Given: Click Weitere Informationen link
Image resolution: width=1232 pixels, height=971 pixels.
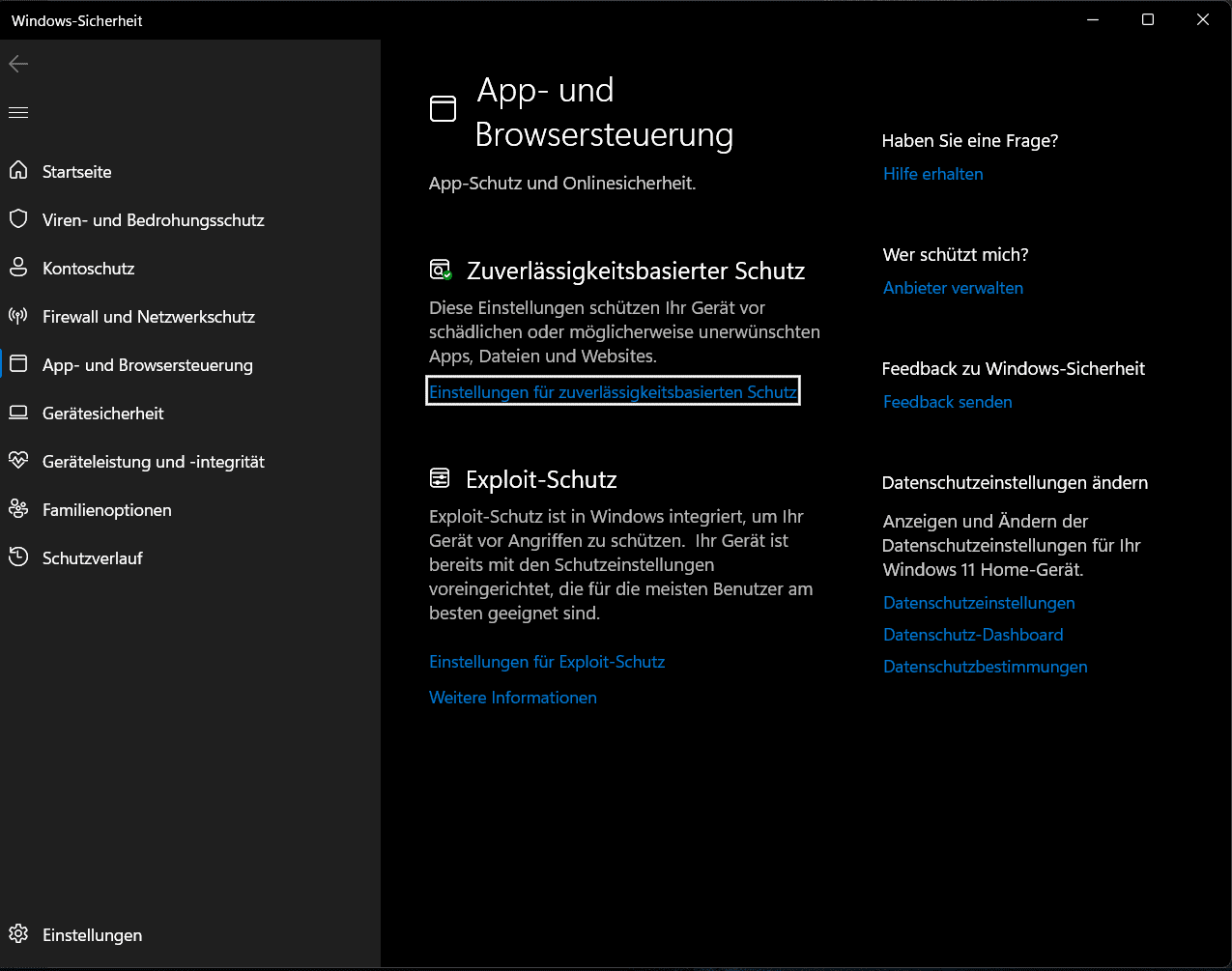Looking at the screenshot, I should [513, 698].
